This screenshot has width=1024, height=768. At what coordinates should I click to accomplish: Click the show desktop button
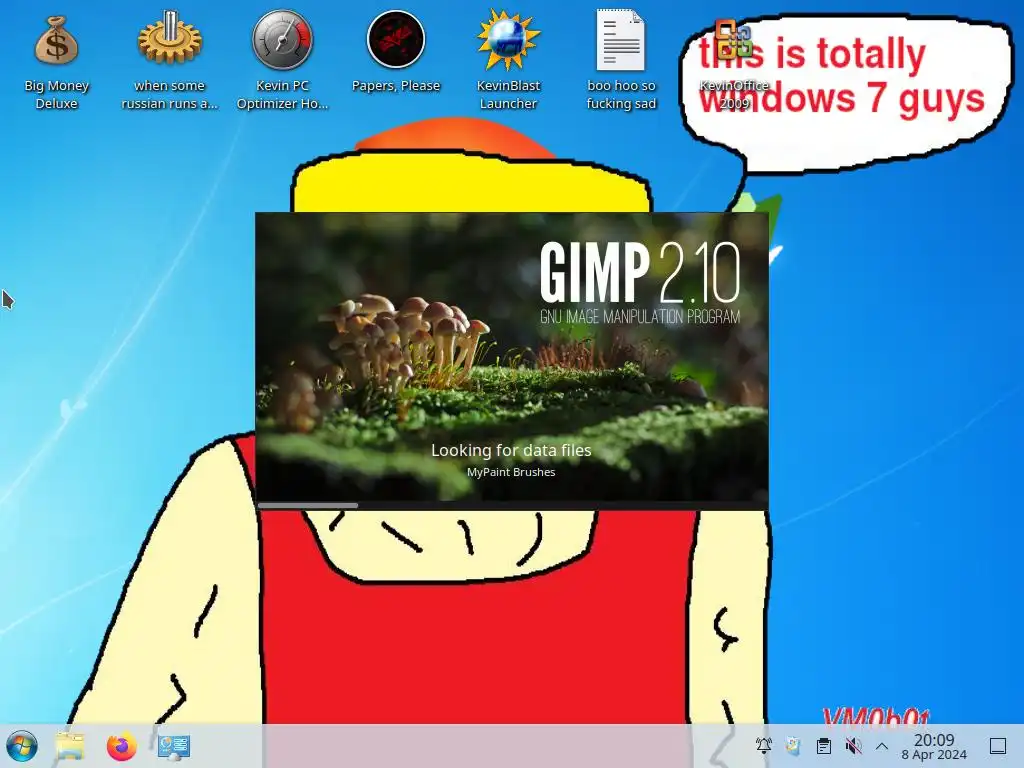click(x=998, y=746)
